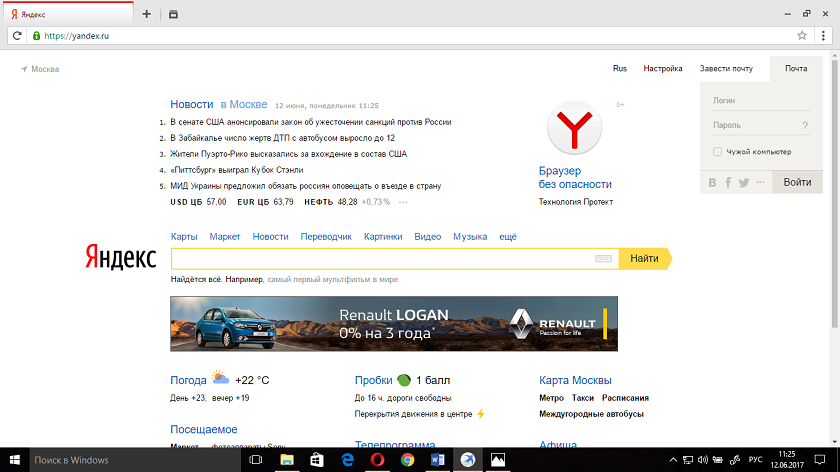This screenshot has width=840, height=472.
Task: Open Windows Start menu
Action: click(14, 460)
